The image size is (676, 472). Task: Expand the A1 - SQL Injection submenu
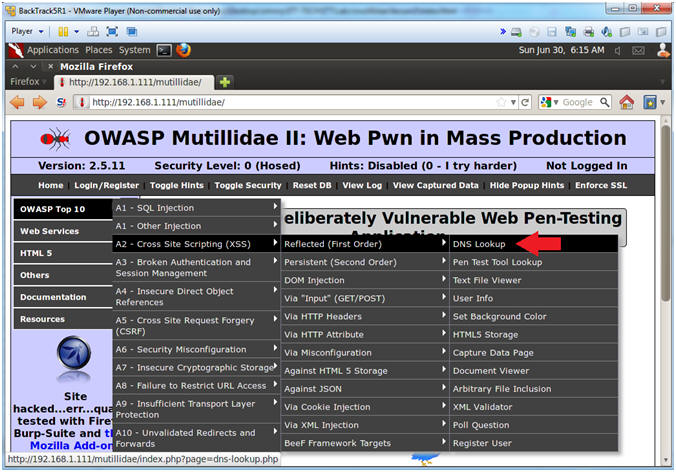click(x=195, y=208)
